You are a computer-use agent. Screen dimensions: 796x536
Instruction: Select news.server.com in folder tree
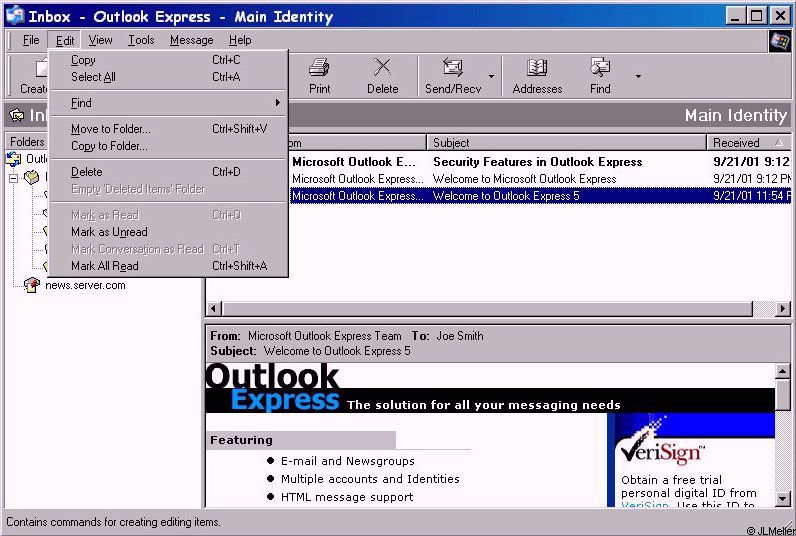point(85,285)
